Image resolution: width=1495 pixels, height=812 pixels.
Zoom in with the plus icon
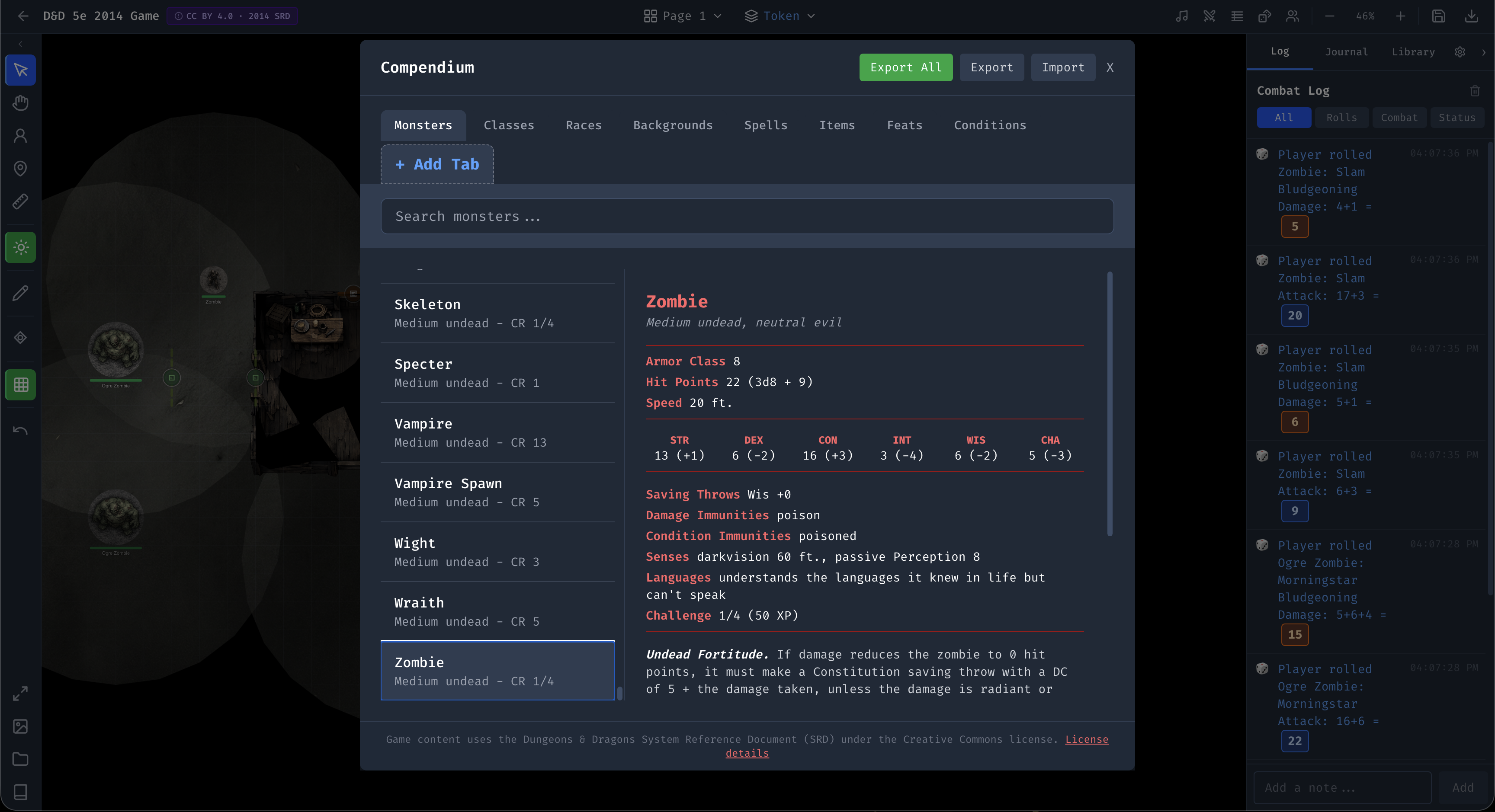pyautogui.click(x=1400, y=16)
